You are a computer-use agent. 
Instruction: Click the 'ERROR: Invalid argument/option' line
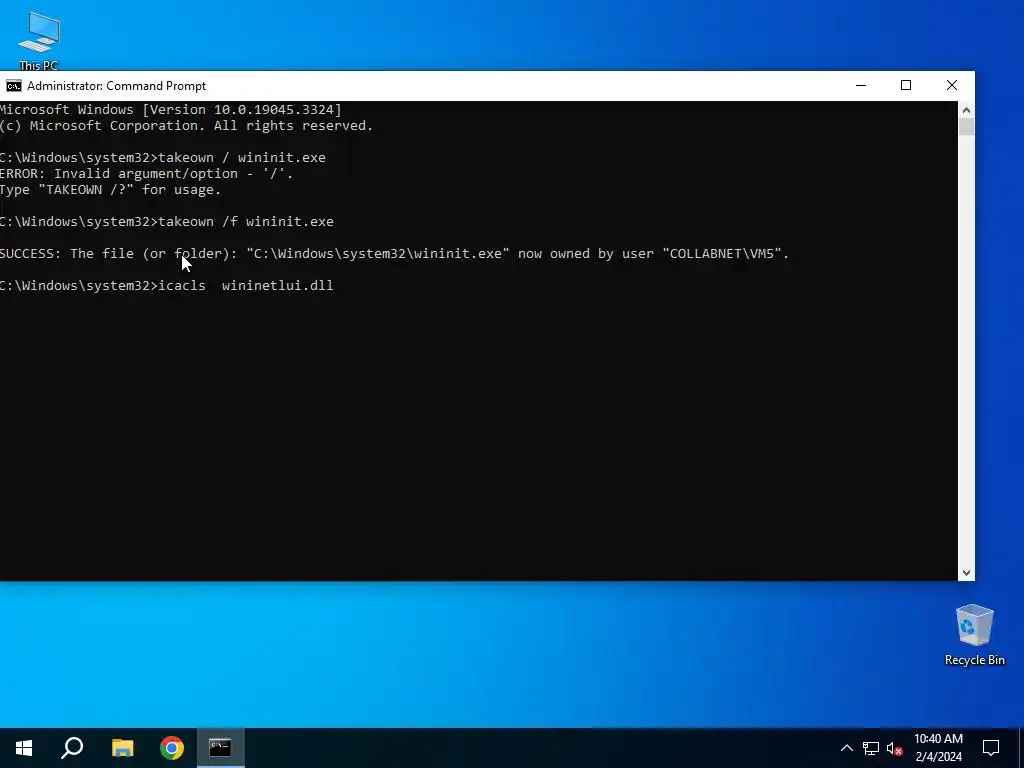(x=147, y=174)
